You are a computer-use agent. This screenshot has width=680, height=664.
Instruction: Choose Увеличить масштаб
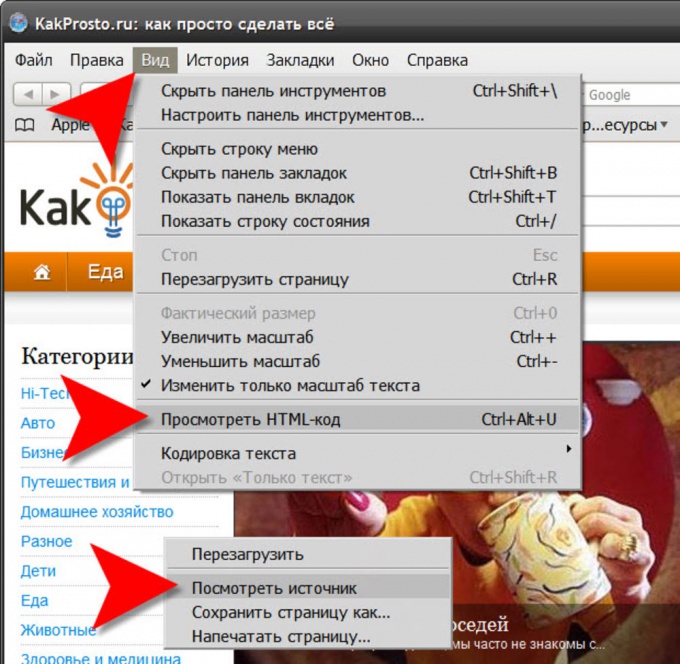358,337
